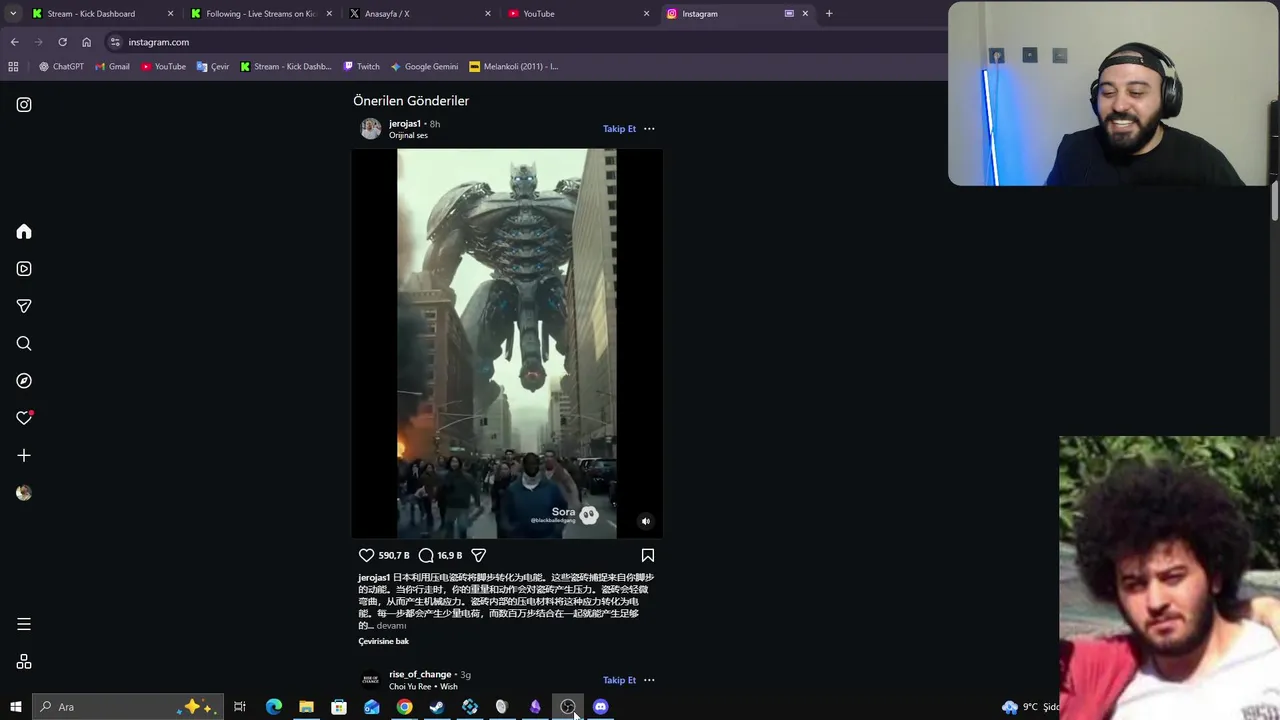Switch to Stream - Kick Dashboard tab

click(x=100, y=14)
